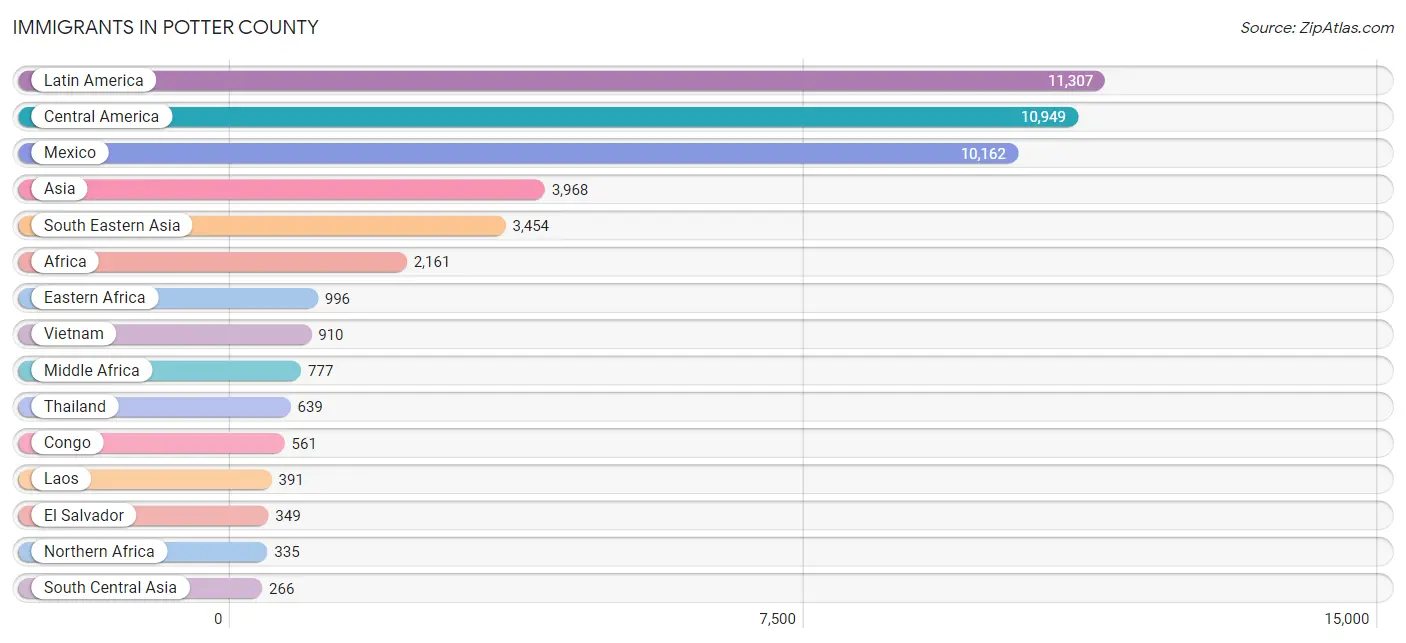This screenshot has width=1406, height=643.
Task: Click the Latin America bar label
Action: coord(93,81)
